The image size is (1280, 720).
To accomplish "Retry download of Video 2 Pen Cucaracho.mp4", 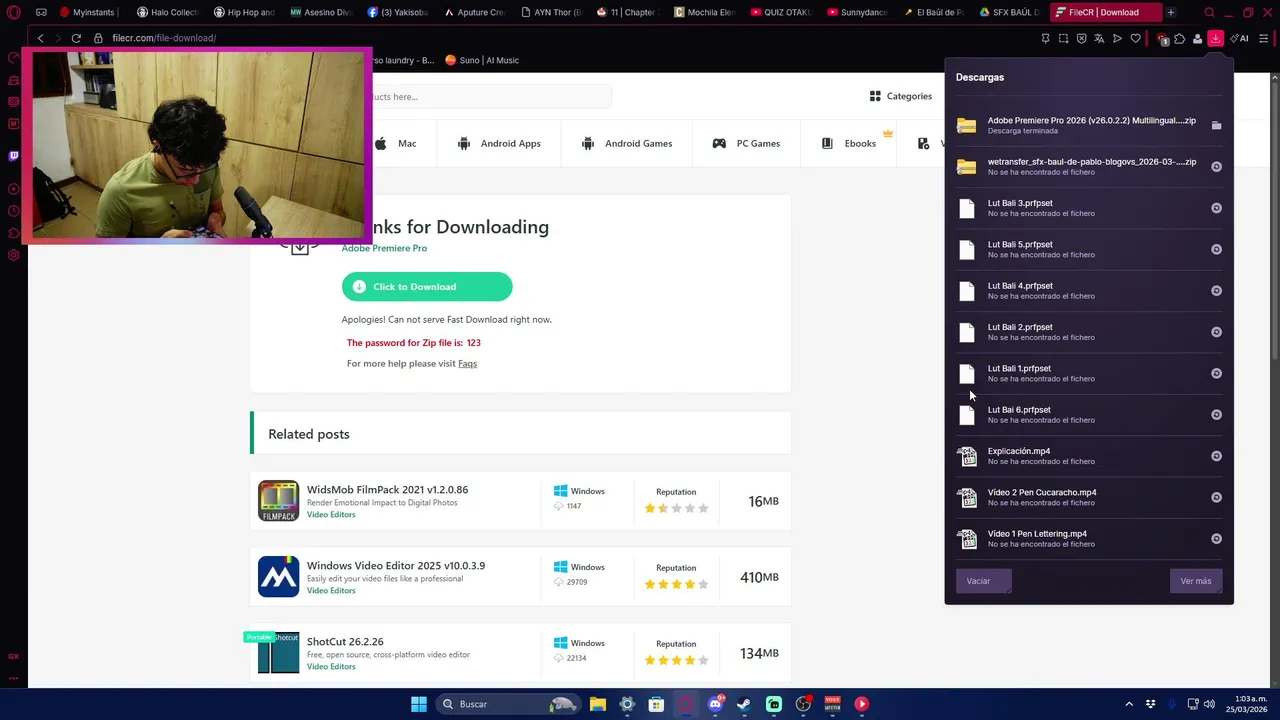I will 1216,497.
